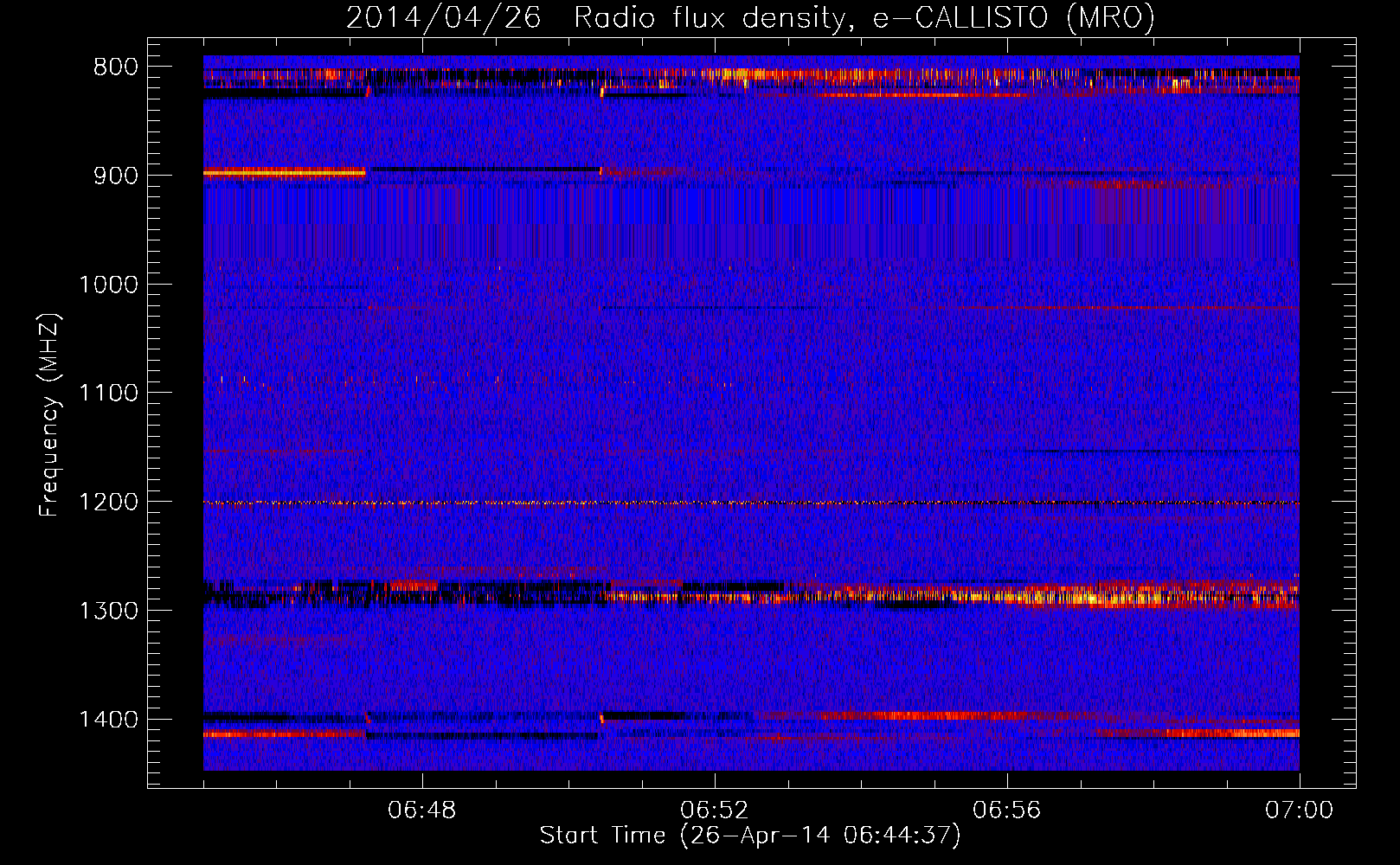Click the bright yellow band at 900 MHz
The image size is (1400, 865).
click(285, 173)
